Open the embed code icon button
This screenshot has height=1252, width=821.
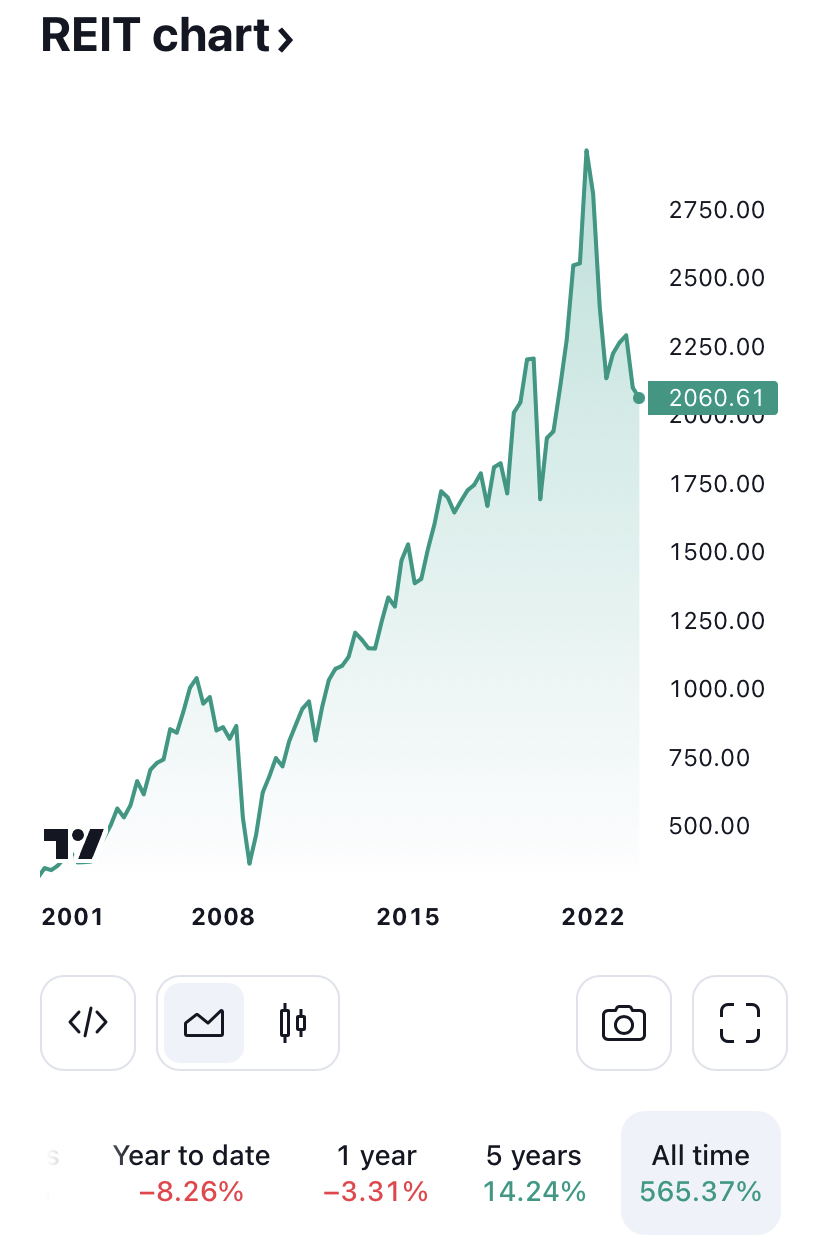pyautogui.click(x=88, y=1022)
